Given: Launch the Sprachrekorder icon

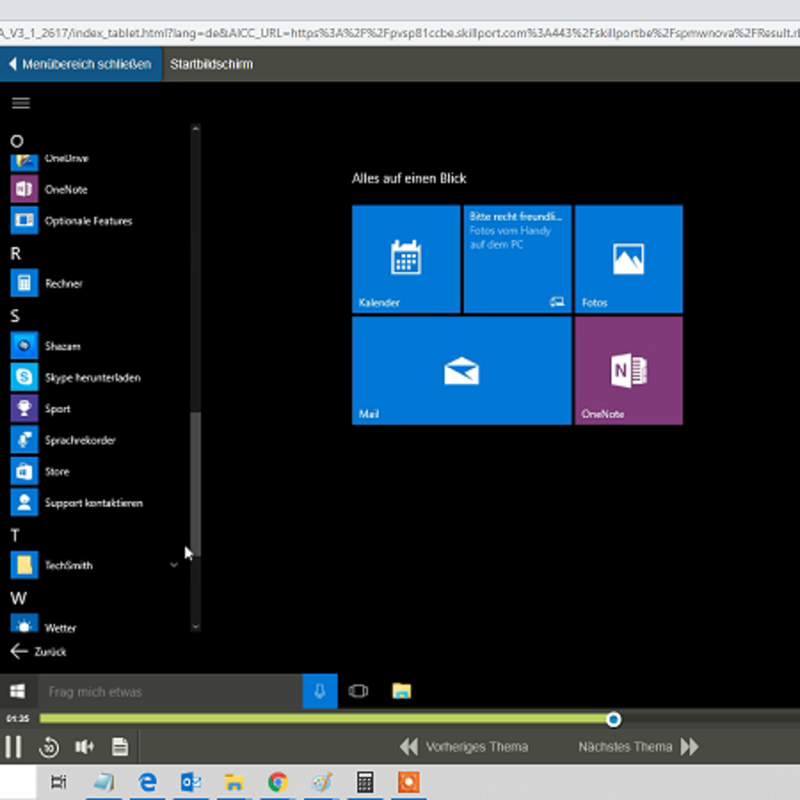Looking at the screenshot, I should [x=24, y=440].
